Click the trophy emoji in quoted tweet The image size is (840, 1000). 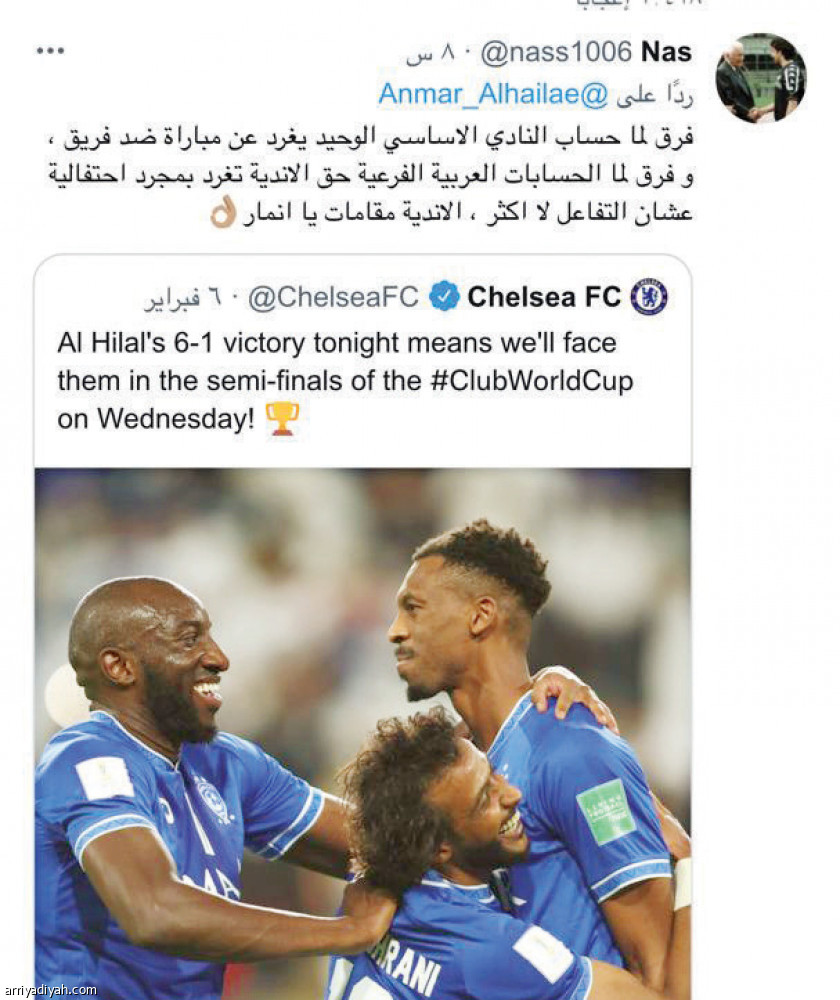281,418
